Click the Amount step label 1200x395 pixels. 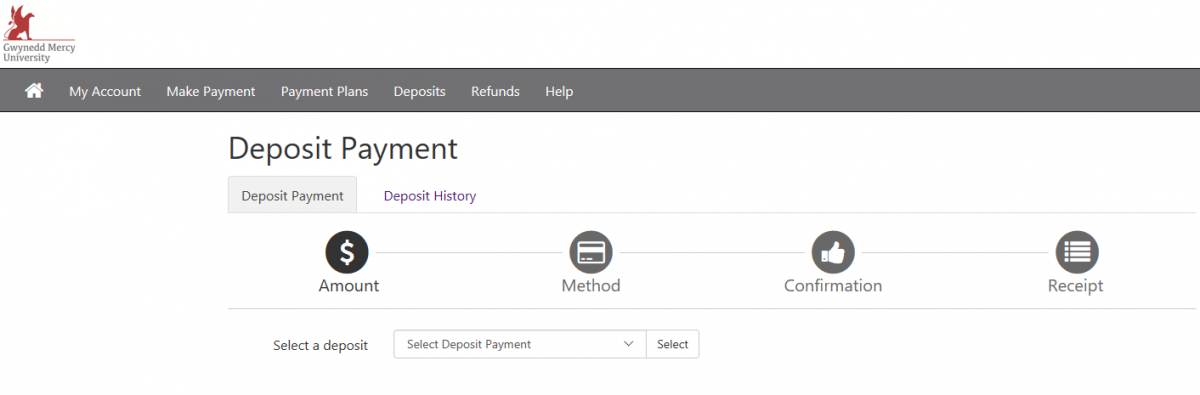349,286
